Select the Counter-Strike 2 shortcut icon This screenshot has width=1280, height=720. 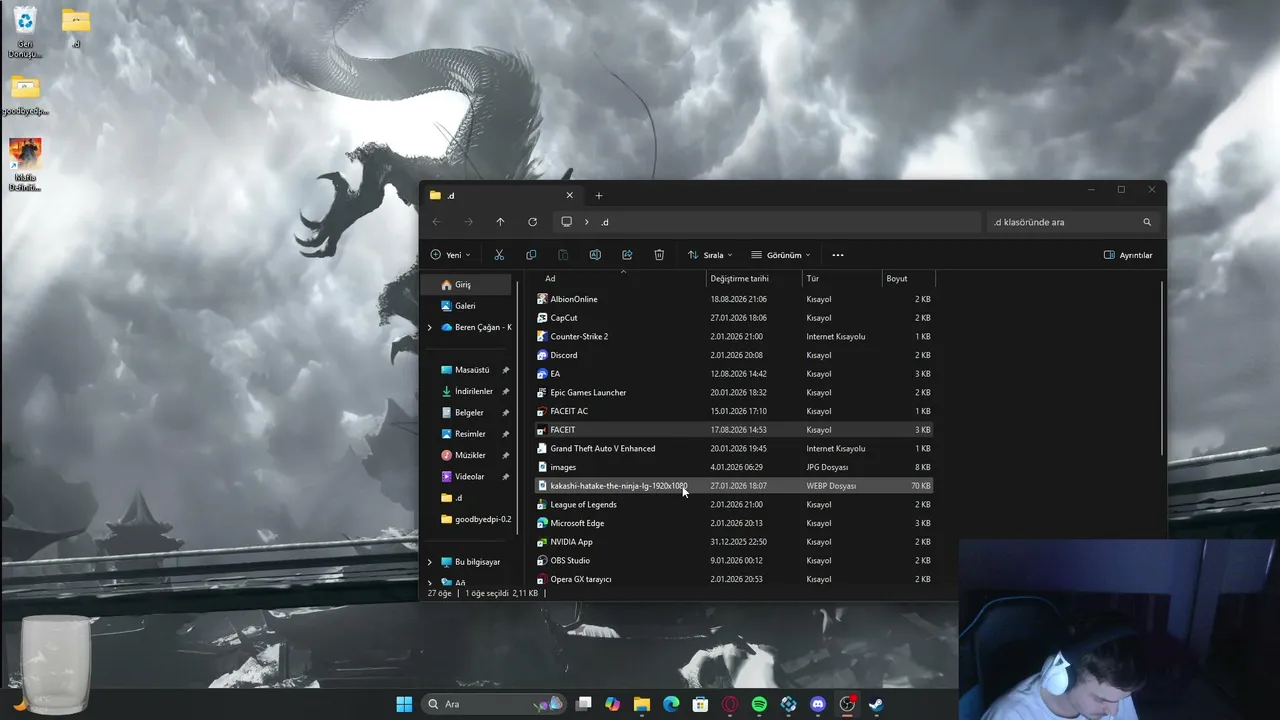click(542, 336)
